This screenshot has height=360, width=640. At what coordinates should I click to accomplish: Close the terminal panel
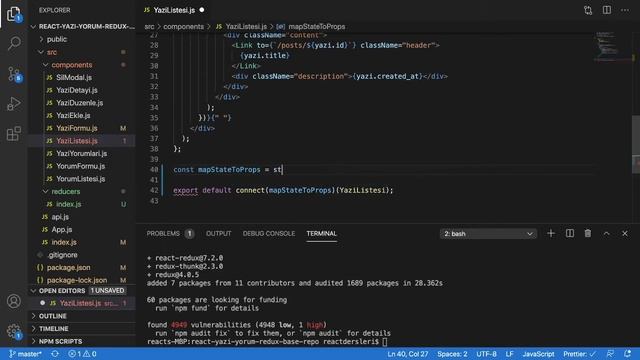(x=625, y=233)
